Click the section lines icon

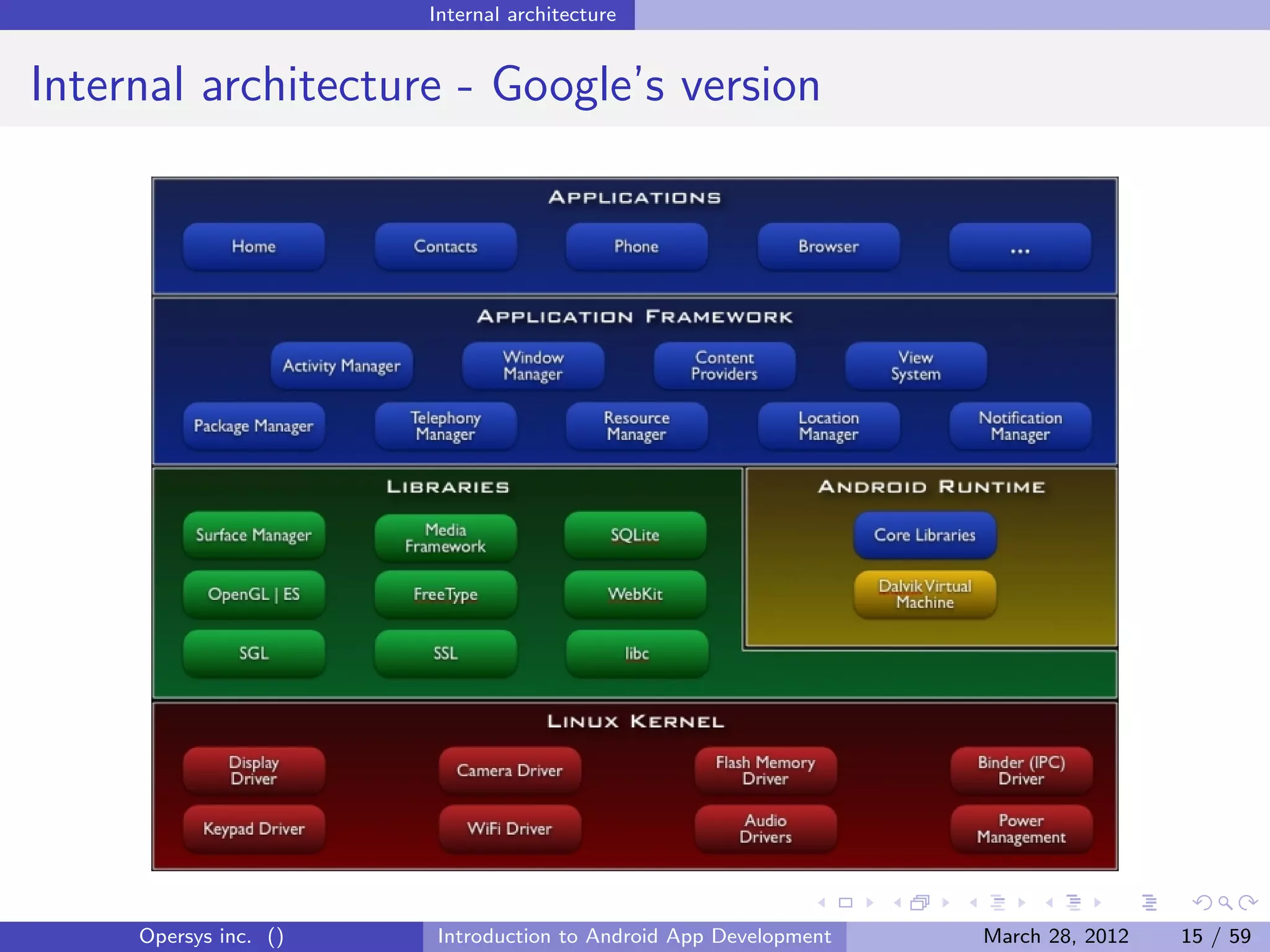[1074, 903]
